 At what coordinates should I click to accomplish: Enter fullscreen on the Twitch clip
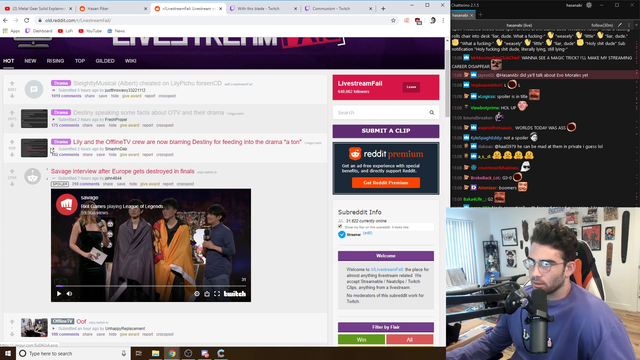(x=217, y=293)
